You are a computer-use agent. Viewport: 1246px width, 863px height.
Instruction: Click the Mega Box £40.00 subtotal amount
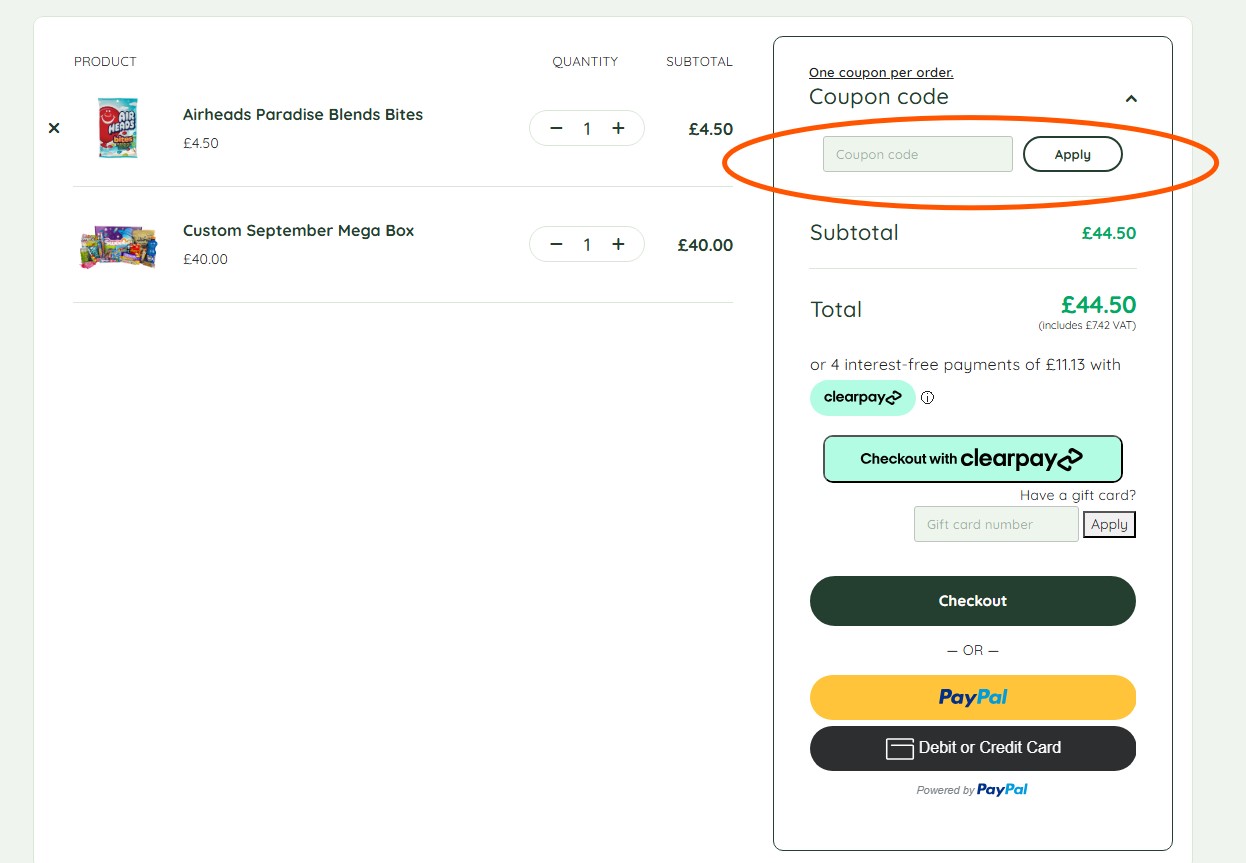coord(705,245)
